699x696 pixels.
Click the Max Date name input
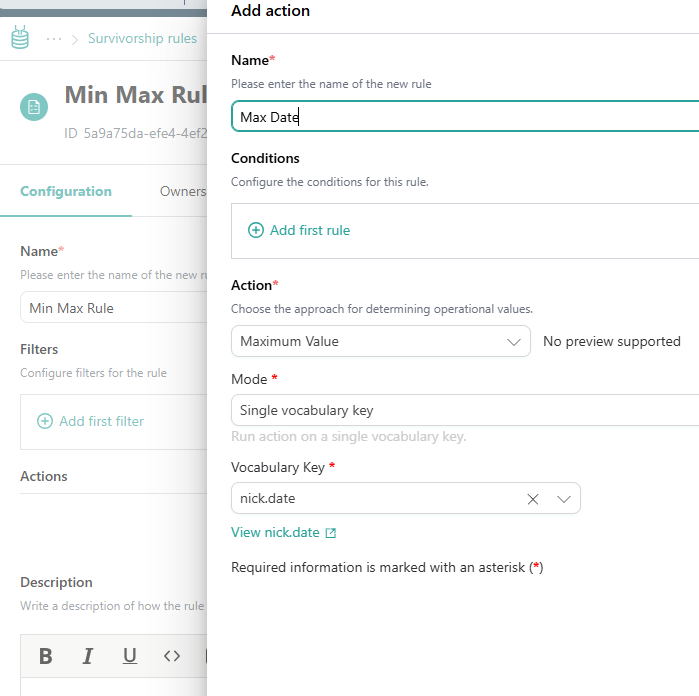point(465,116)
